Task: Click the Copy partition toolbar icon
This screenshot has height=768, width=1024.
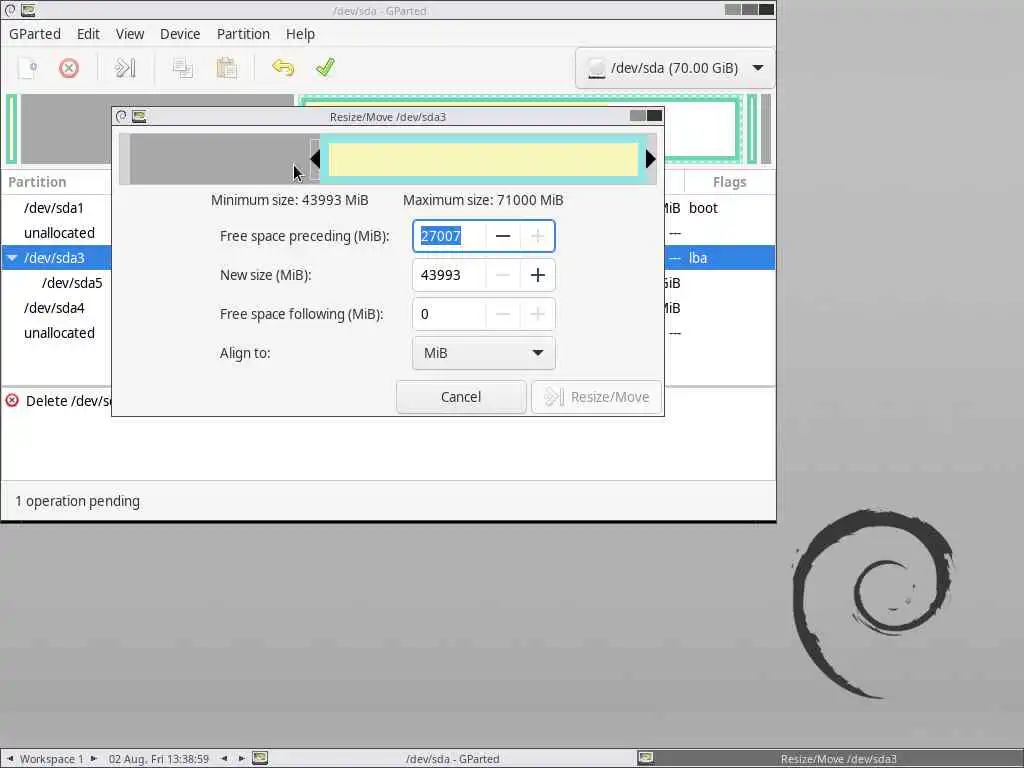Action: (x=183, y=68)
